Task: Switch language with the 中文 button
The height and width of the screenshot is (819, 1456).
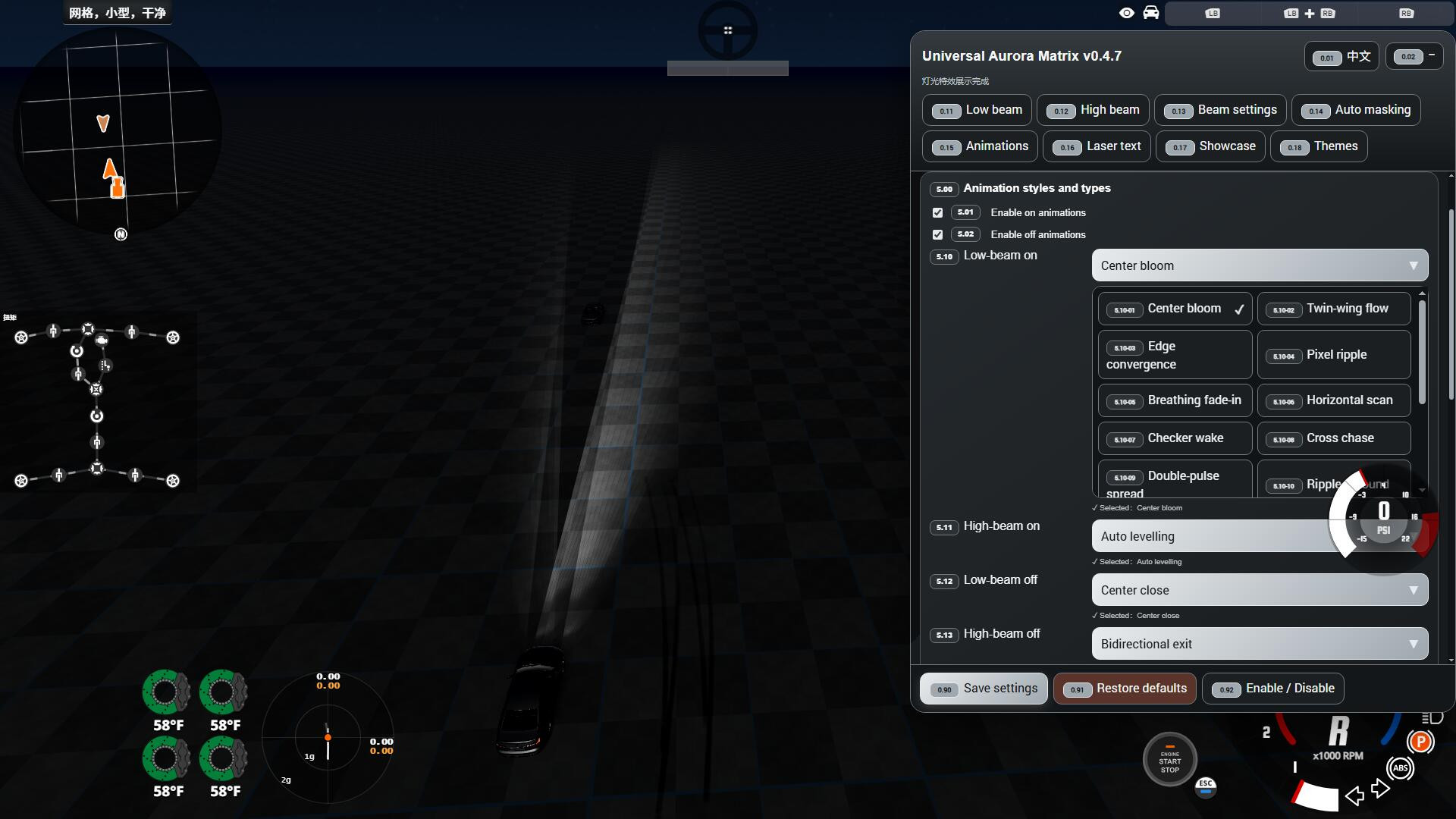Action: (1342, 57)
